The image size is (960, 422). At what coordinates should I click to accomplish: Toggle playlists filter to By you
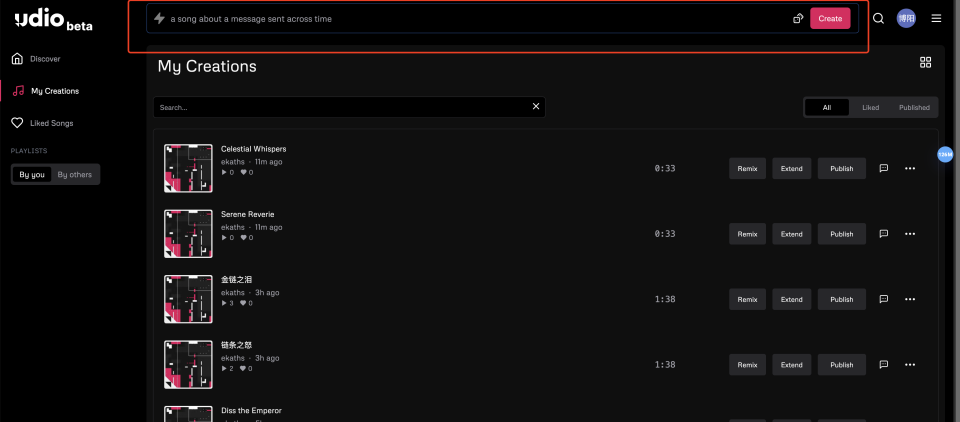[x=32, y=175]
